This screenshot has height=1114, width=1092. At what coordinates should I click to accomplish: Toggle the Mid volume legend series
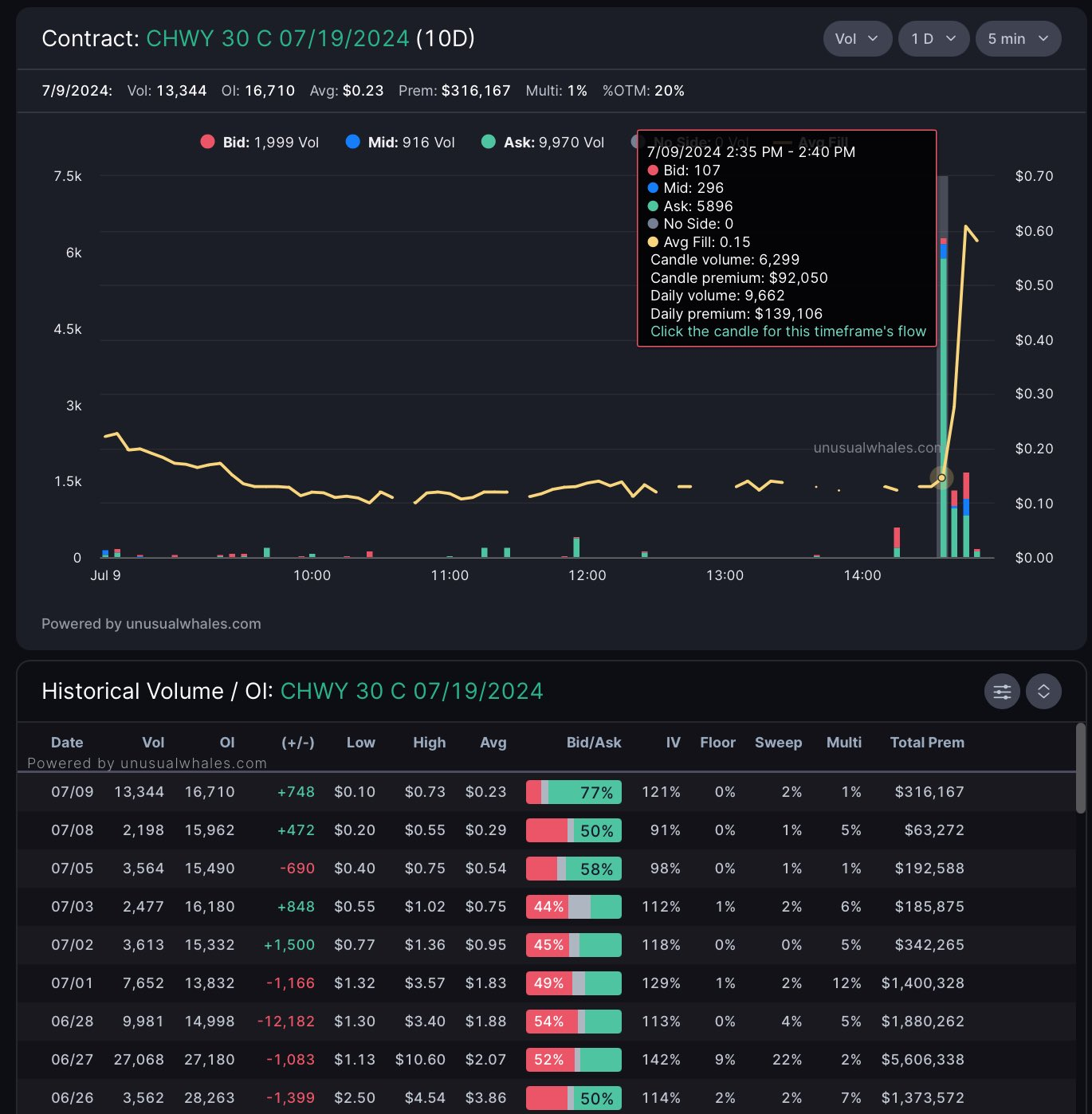pyautogui.click(x=400, y=143)
